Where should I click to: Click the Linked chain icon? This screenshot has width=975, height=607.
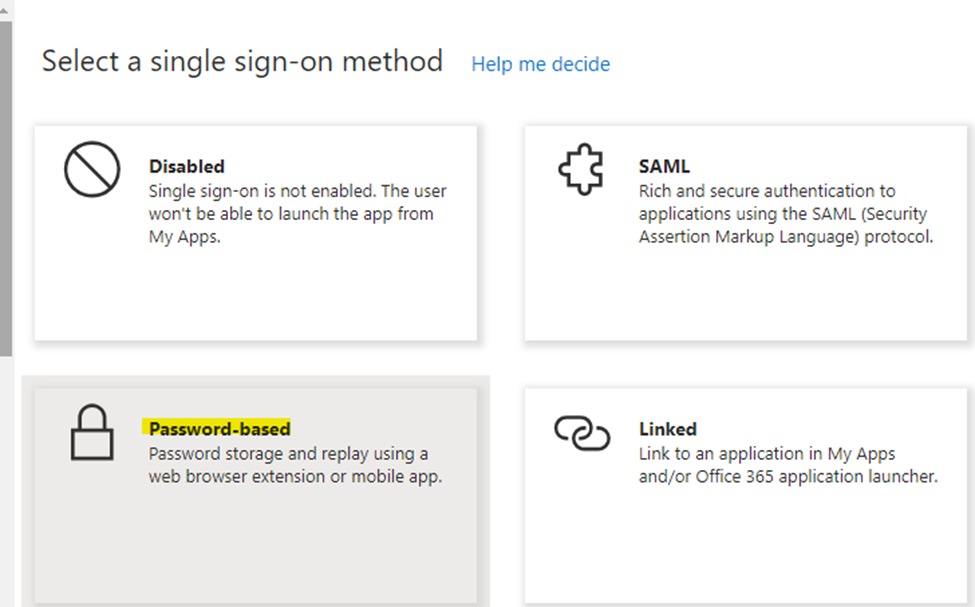coord(581,432)
